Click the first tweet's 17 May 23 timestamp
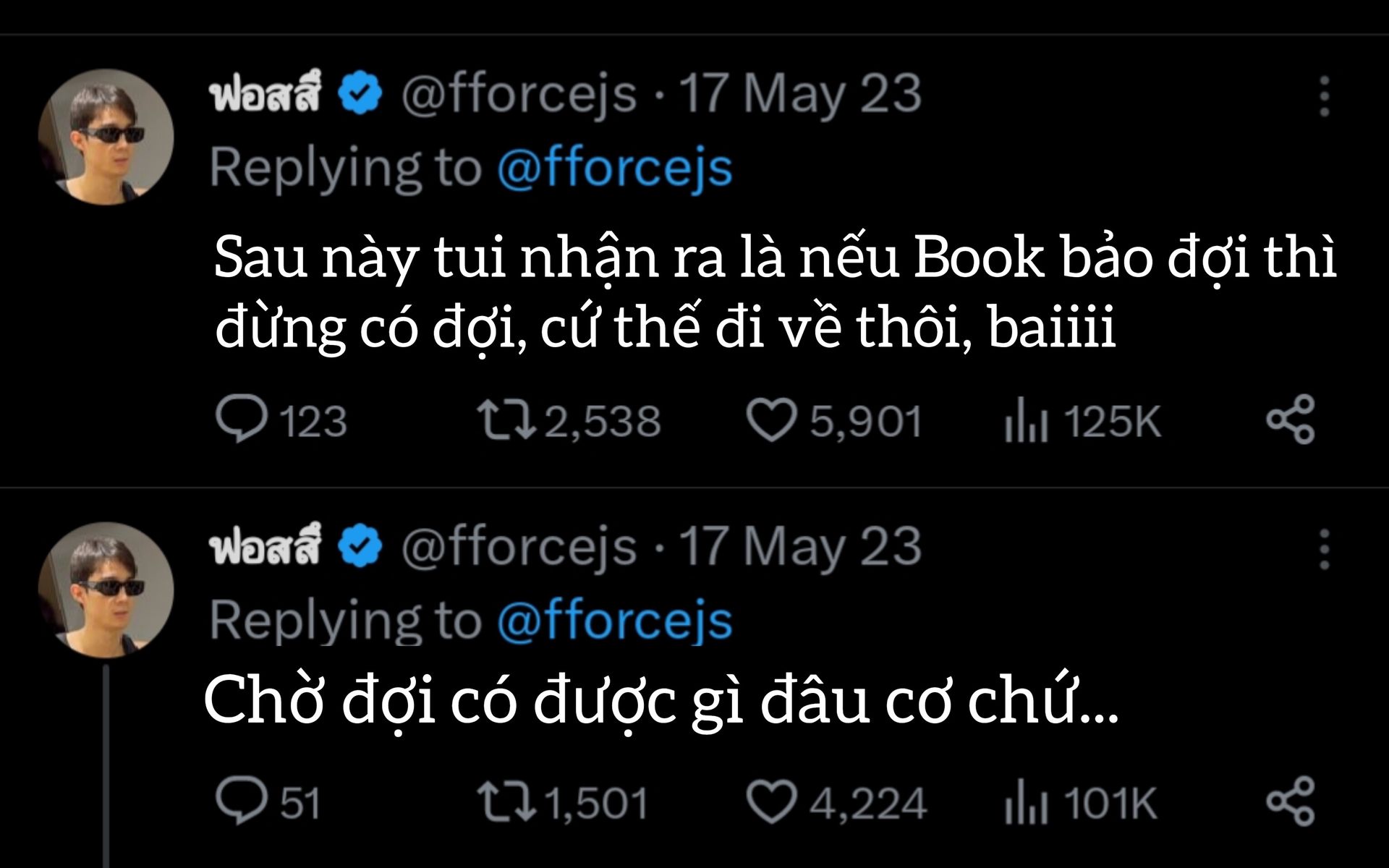 click(800, 95)
